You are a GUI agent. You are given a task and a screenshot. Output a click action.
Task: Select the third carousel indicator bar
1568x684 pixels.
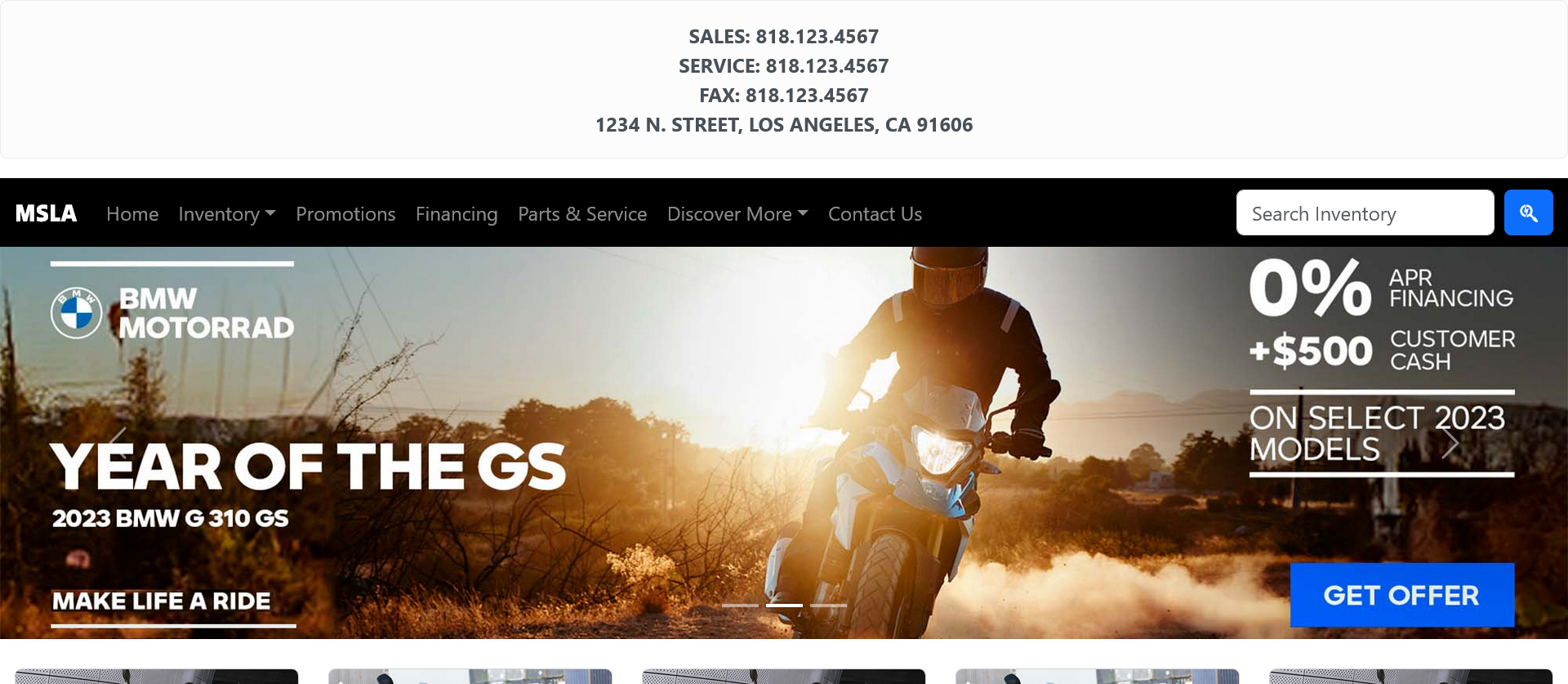click(828, 606)
